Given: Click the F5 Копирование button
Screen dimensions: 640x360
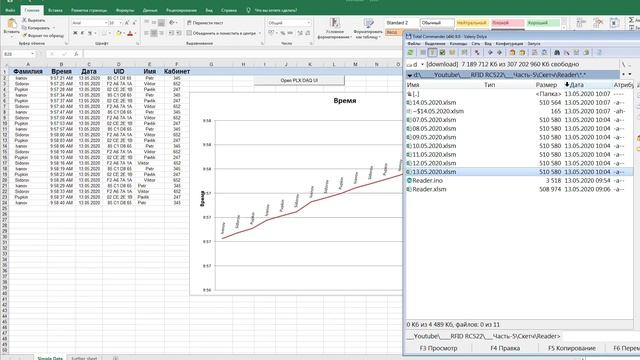Looking at the screenshot, I should point(571,348).
